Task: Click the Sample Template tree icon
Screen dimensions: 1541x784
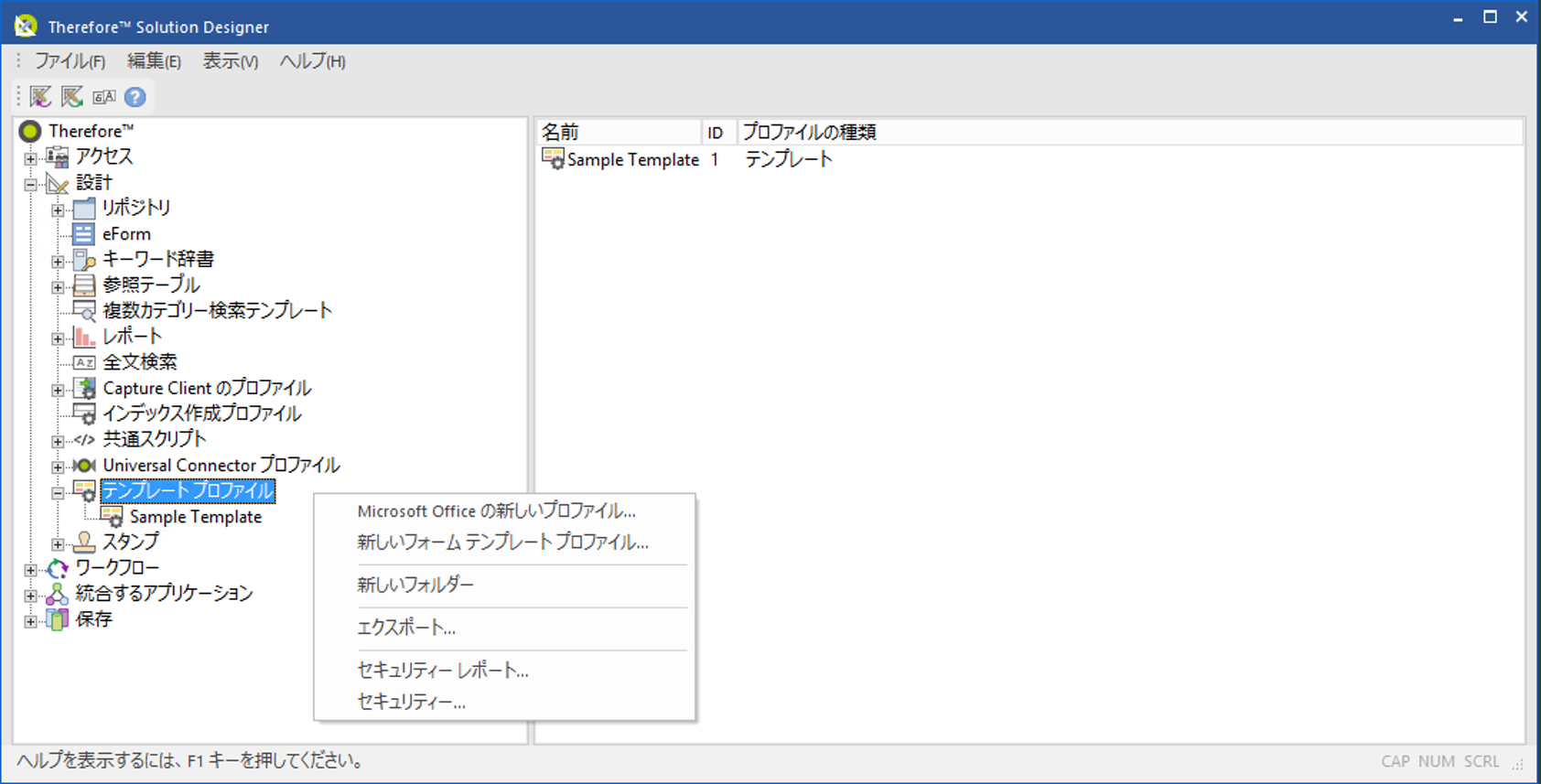Action: click(x=112, y=517)
